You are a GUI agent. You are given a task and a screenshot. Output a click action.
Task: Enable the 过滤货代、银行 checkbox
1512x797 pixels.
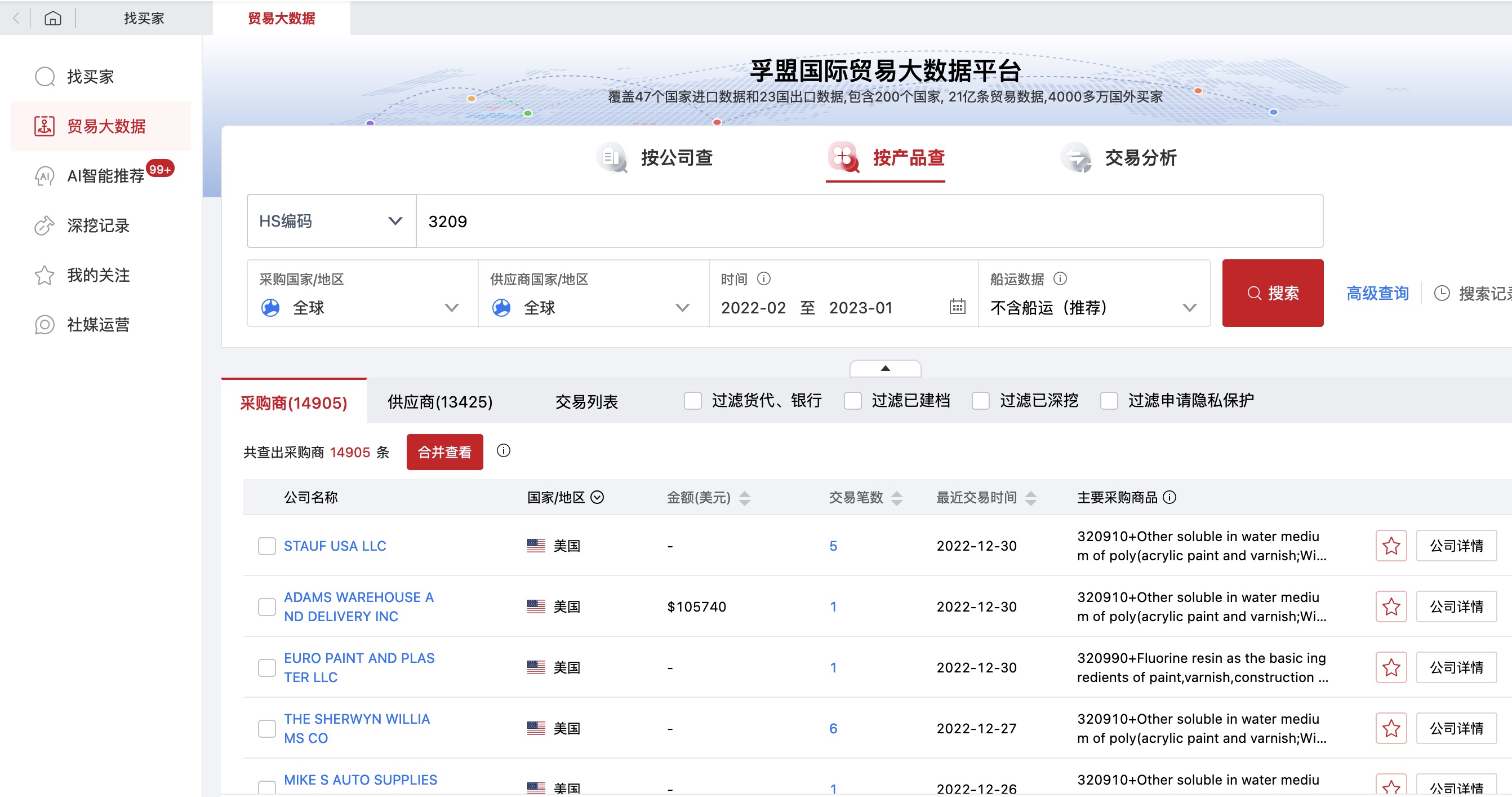[693, 401]
